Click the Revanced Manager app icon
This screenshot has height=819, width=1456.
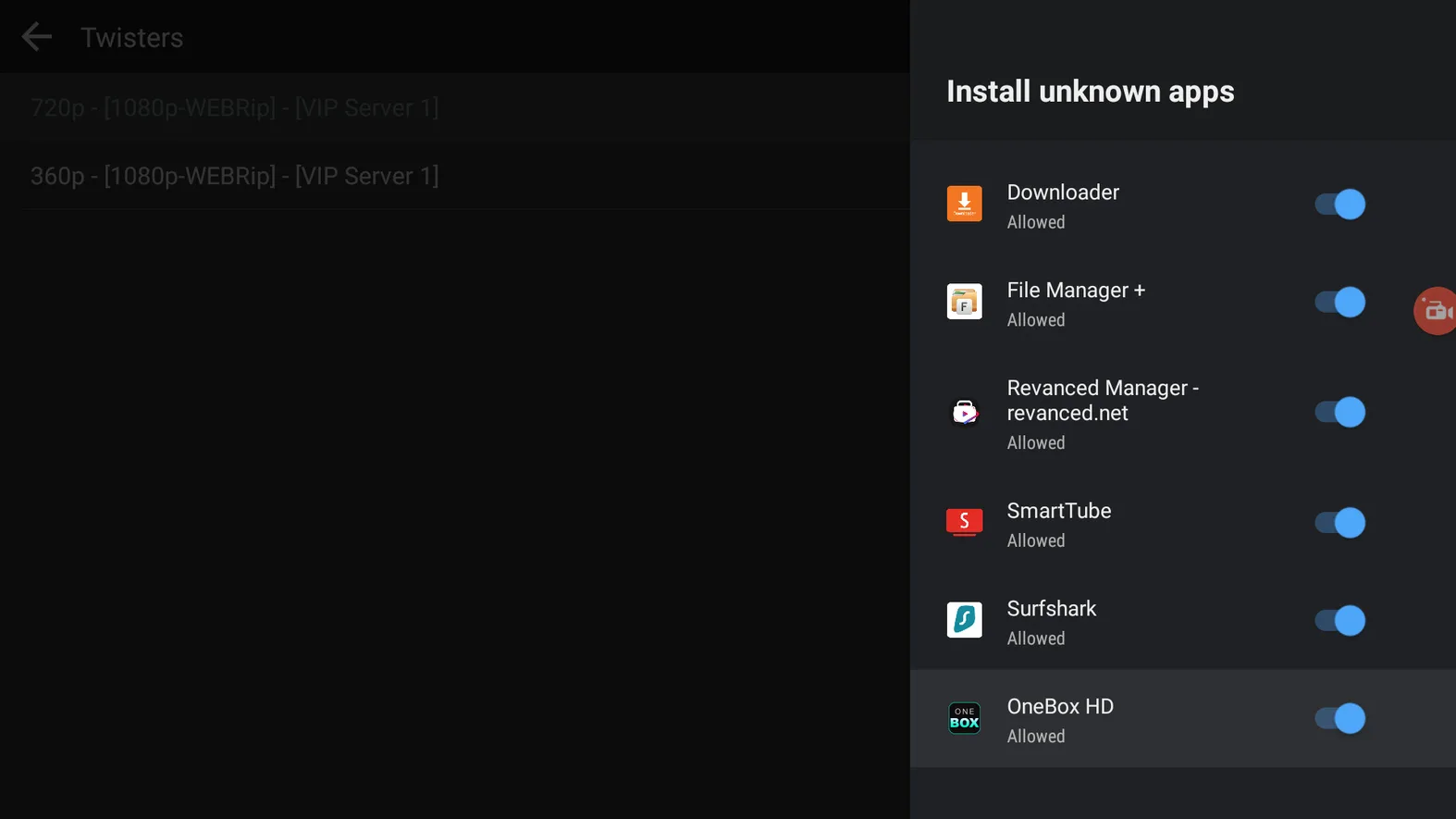pyautogui.click(x=964, y=412)
